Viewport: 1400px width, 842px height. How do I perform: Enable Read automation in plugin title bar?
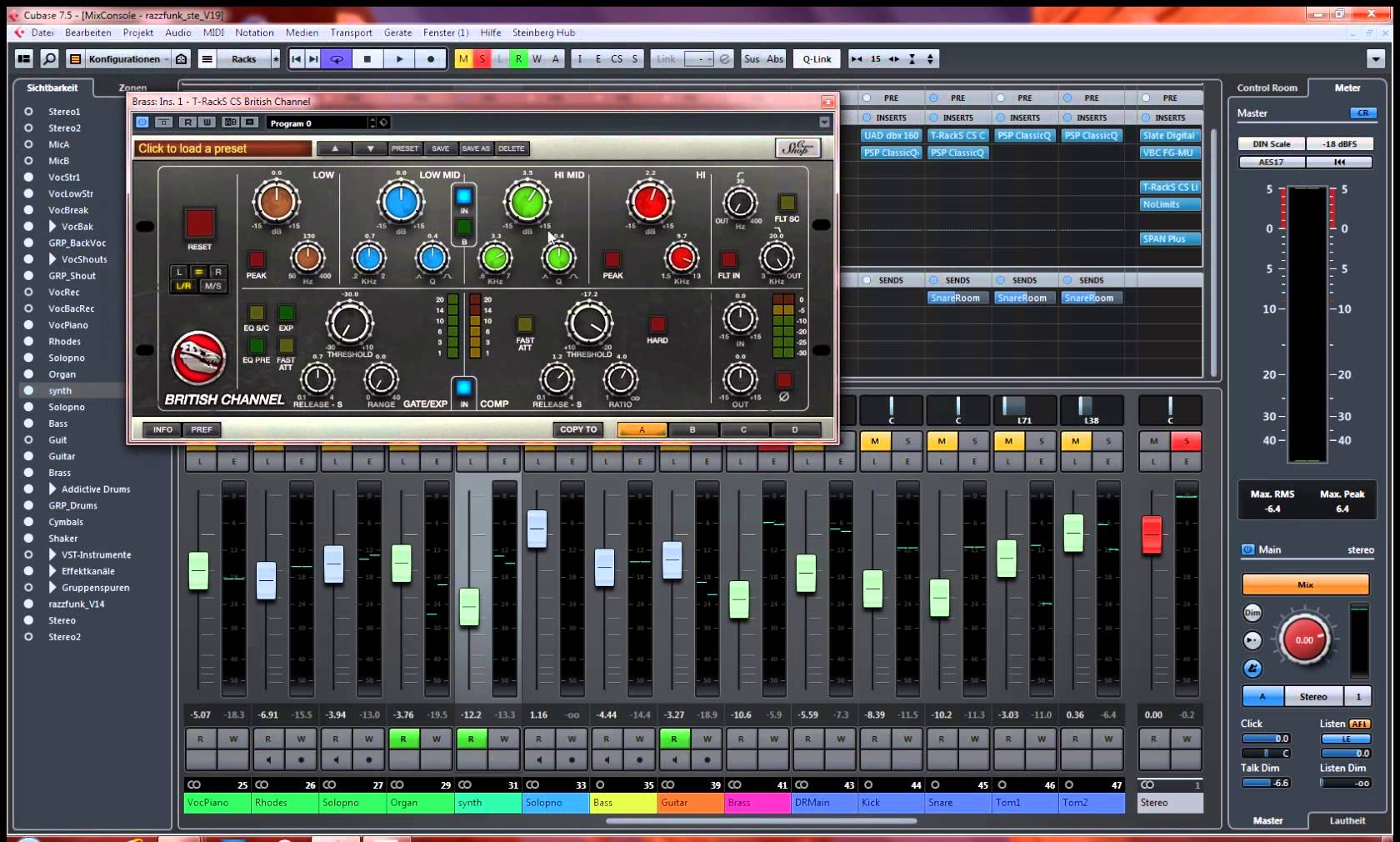pos(187,122)
